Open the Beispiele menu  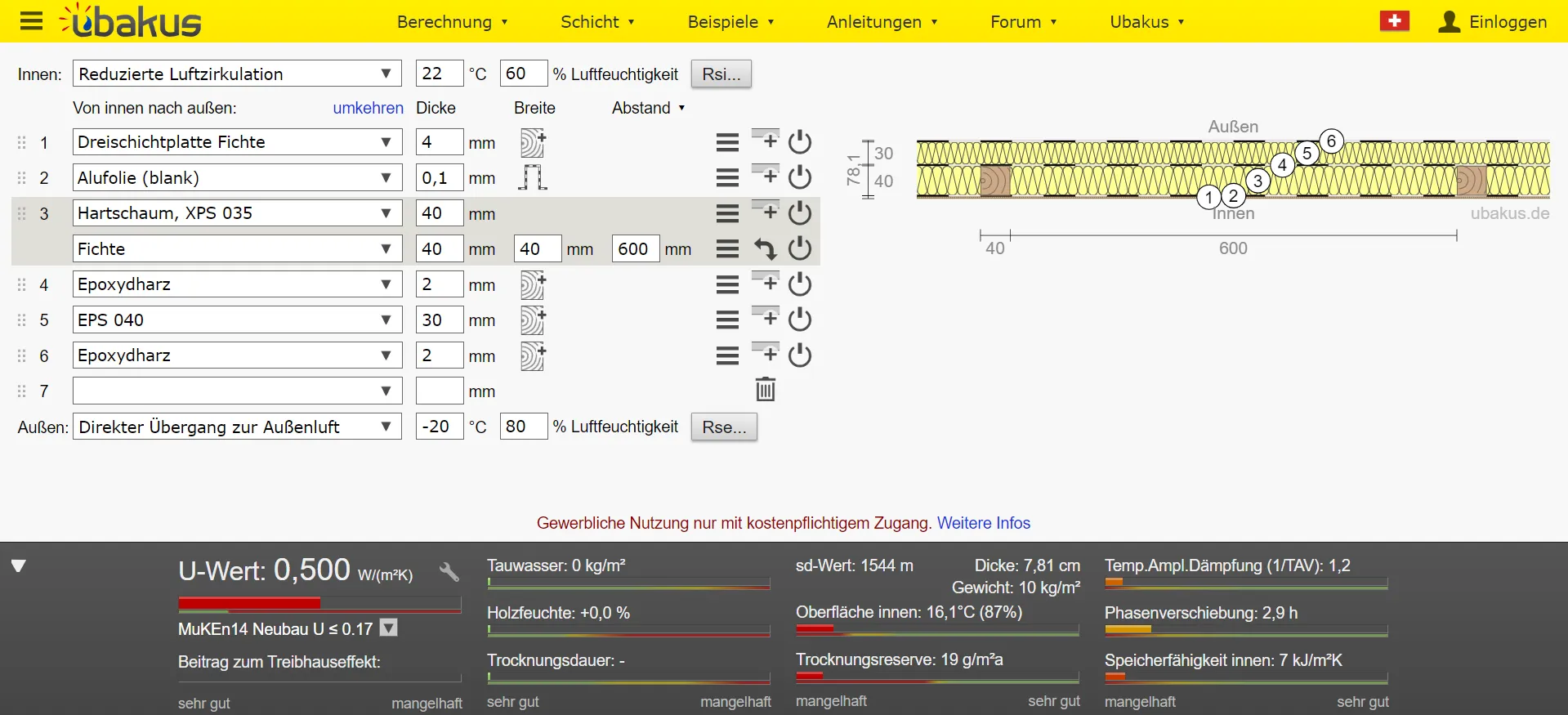(x=730, y=22)
